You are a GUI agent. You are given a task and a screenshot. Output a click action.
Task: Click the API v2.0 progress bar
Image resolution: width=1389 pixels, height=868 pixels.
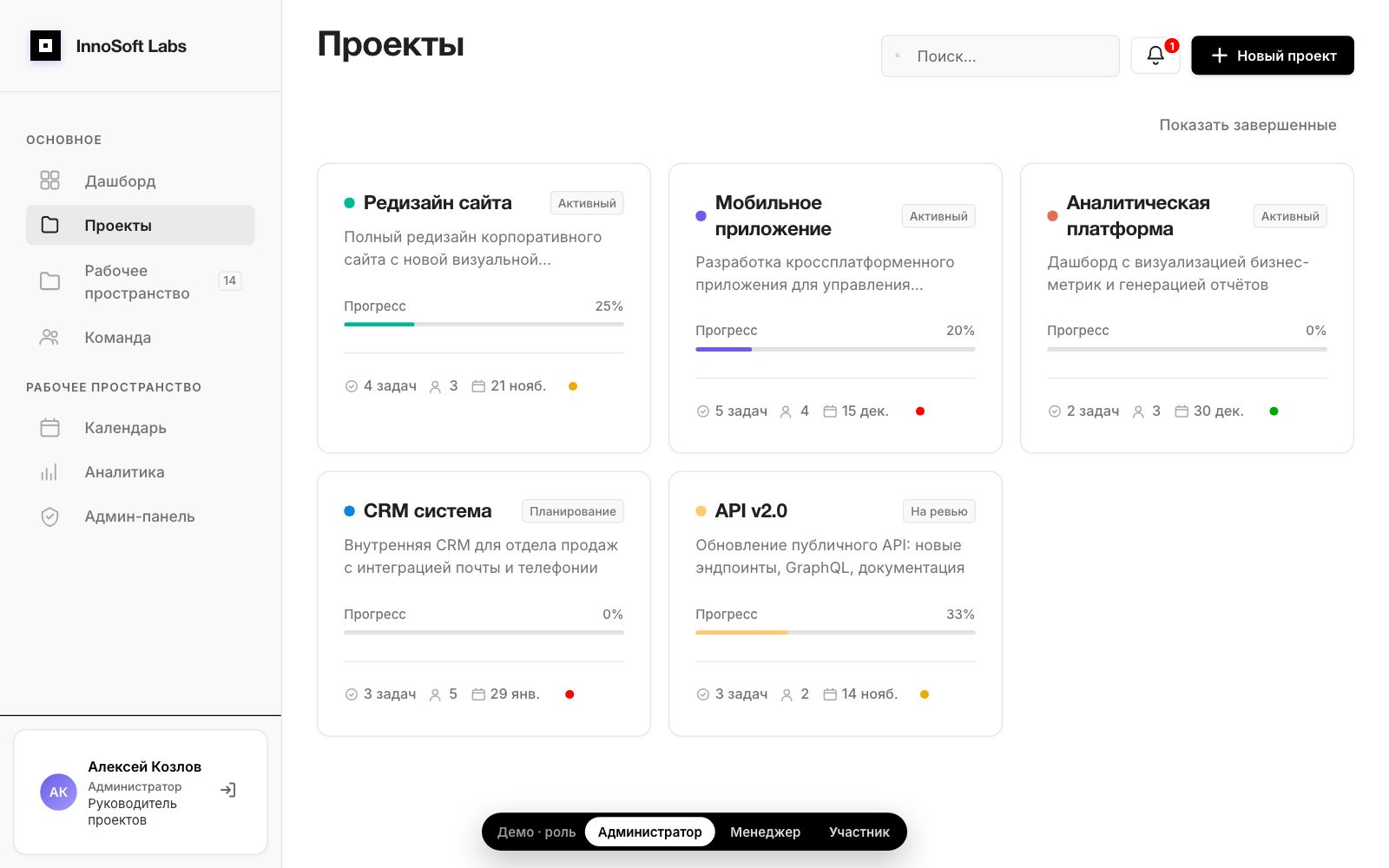[x=835, y=633]
